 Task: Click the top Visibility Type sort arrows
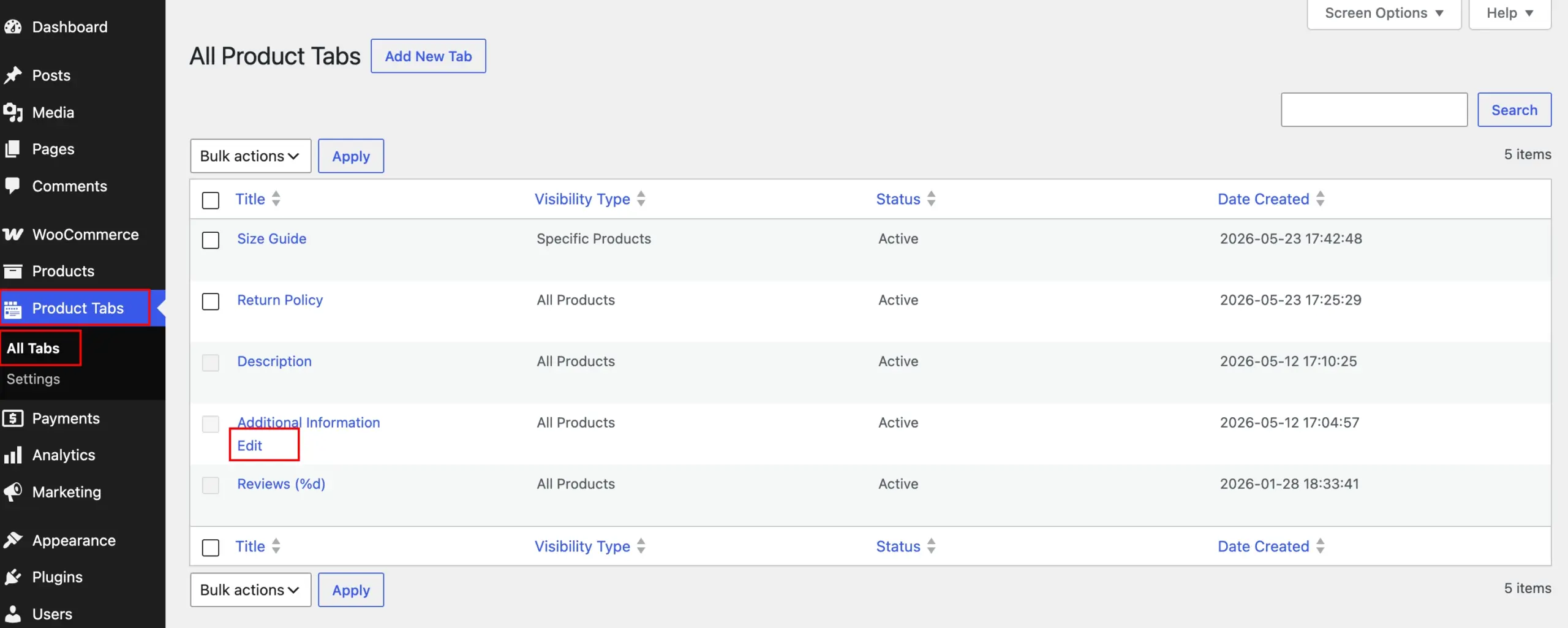(x=641, y=199)
